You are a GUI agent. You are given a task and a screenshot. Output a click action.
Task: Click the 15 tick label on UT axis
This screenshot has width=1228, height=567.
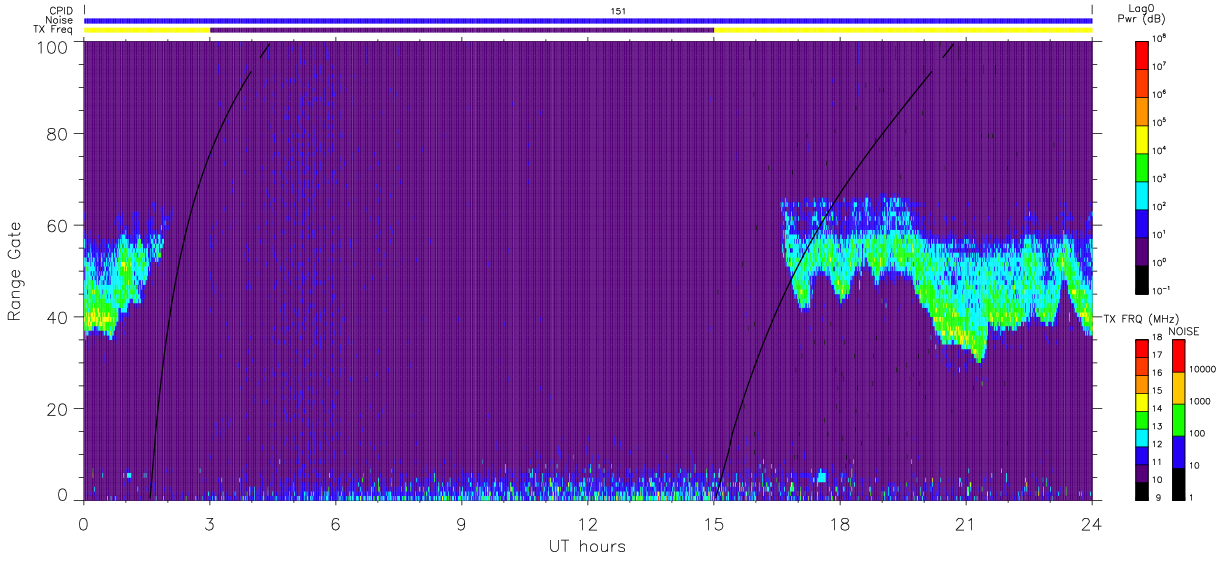714,523
